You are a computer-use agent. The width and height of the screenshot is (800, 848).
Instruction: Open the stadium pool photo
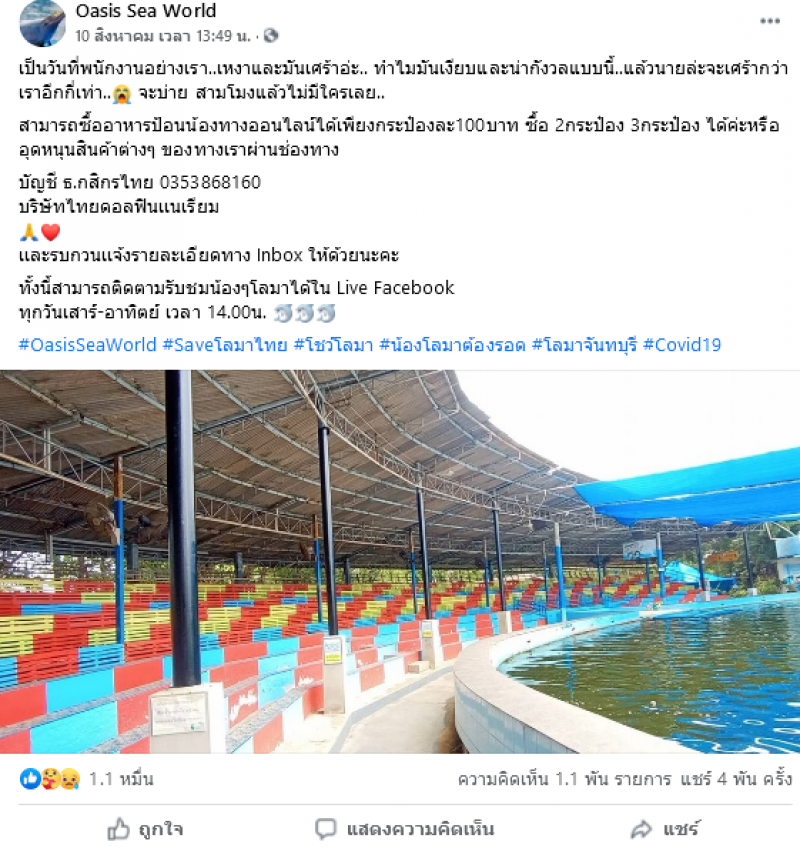(400, 561)
